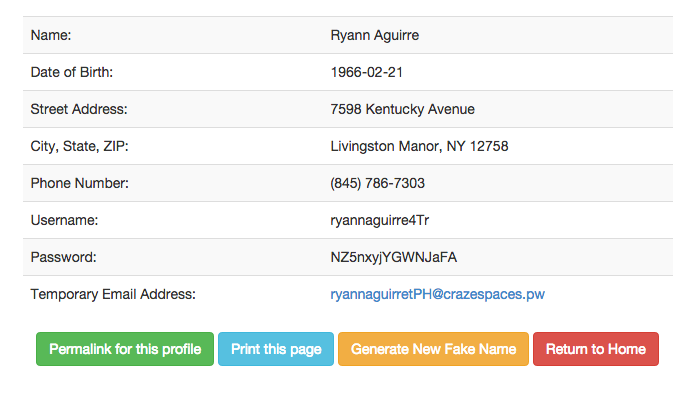The width and height of the screenshot is (697, 413).
Task: Click the Permalink for this profile button
Action: point(125,349)
